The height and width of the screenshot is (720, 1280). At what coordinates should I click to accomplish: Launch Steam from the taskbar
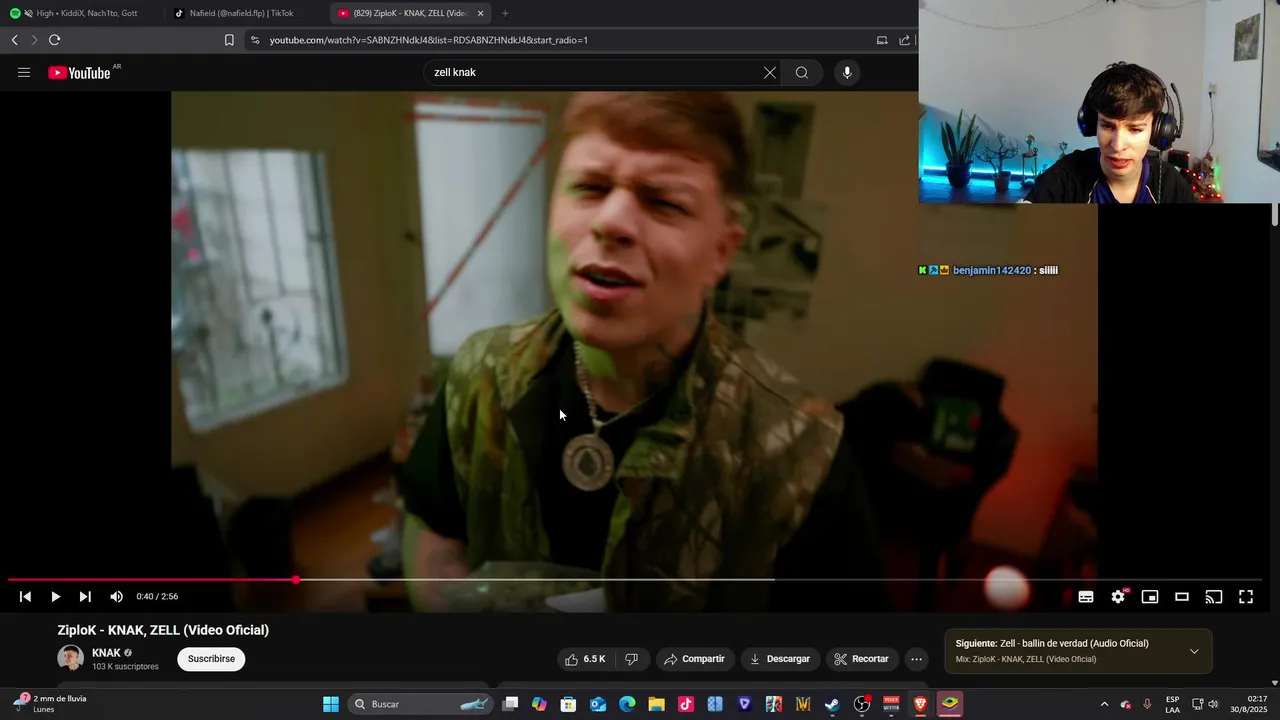coord(832,704)
